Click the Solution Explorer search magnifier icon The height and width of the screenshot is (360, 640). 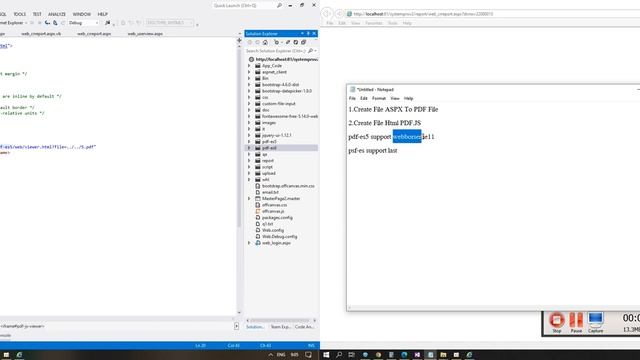point(311,51)
